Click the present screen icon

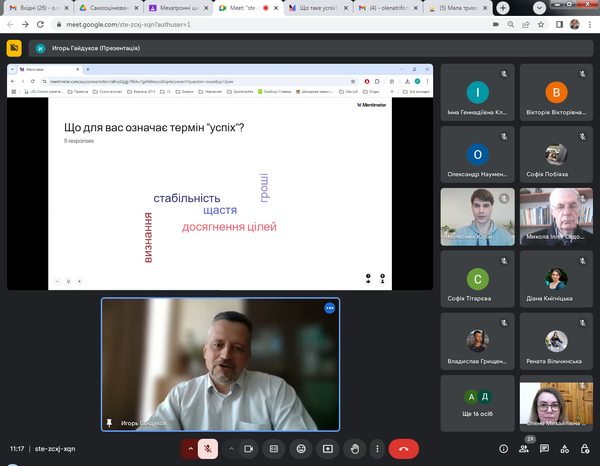click(326, 449)
